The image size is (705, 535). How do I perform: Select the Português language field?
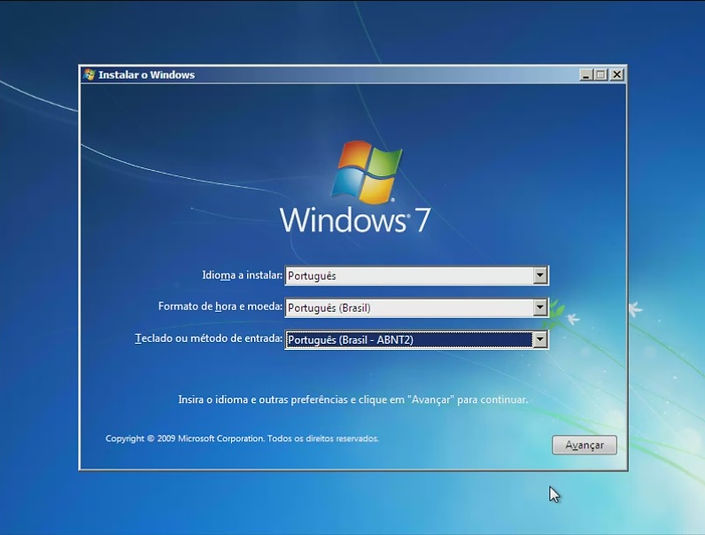416,276
